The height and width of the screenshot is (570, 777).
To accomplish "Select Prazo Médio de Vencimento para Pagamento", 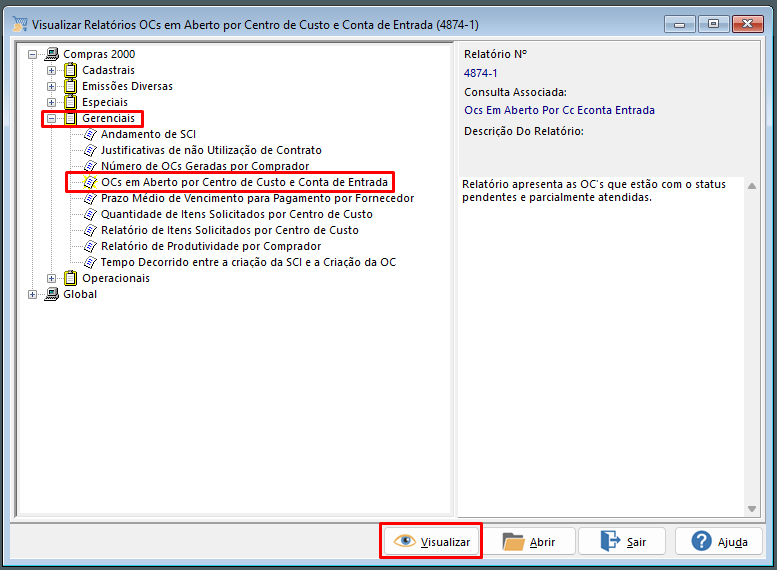I will tap(257, 198).
